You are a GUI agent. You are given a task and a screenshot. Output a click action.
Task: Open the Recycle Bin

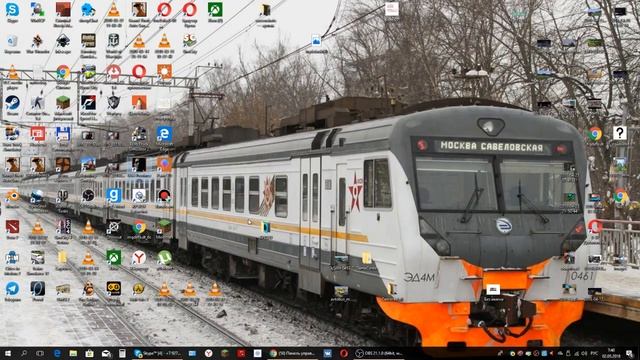pyautogui.click(x=12, y=40)
